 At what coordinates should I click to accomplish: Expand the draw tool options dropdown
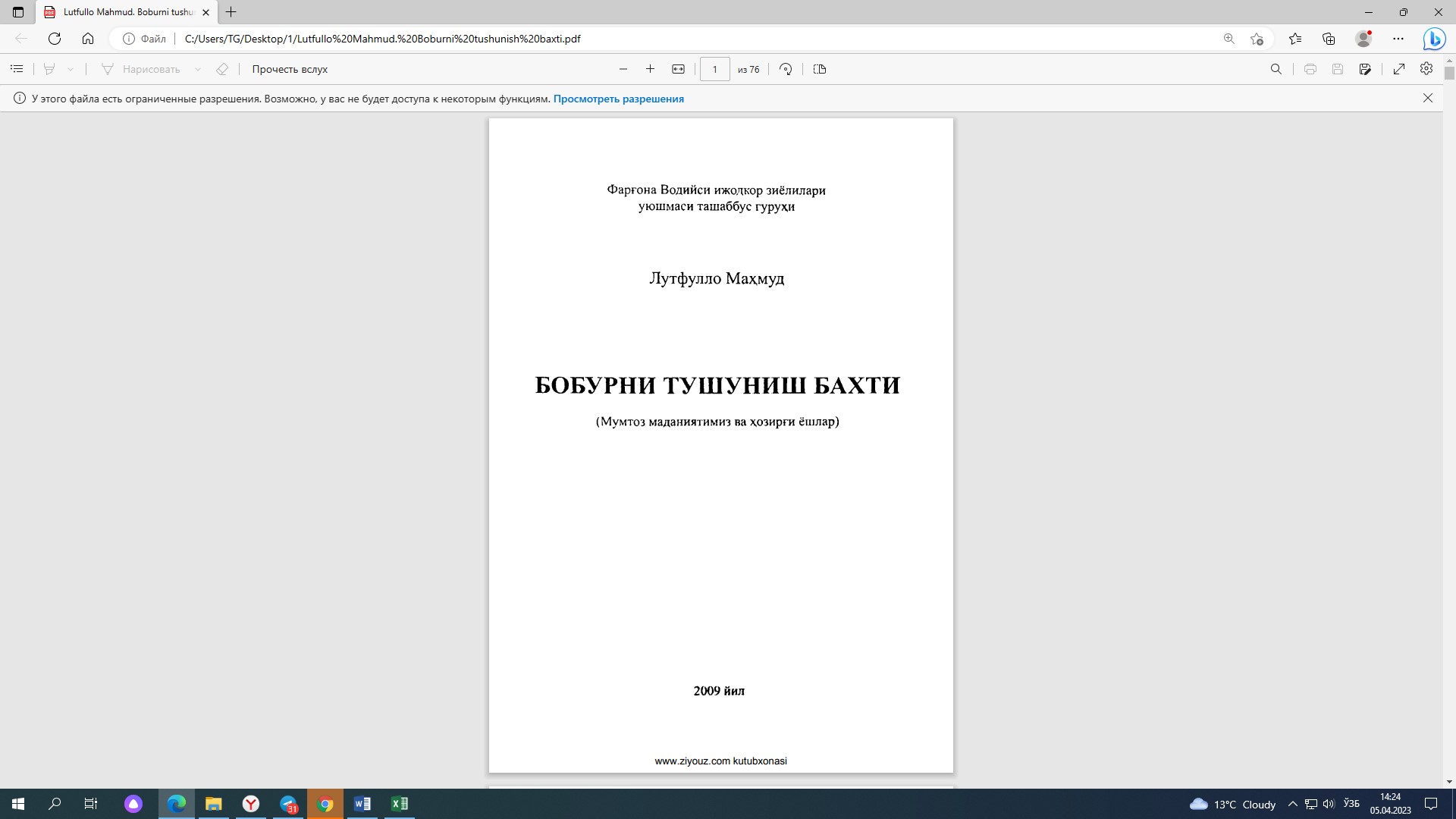[198, 69]
